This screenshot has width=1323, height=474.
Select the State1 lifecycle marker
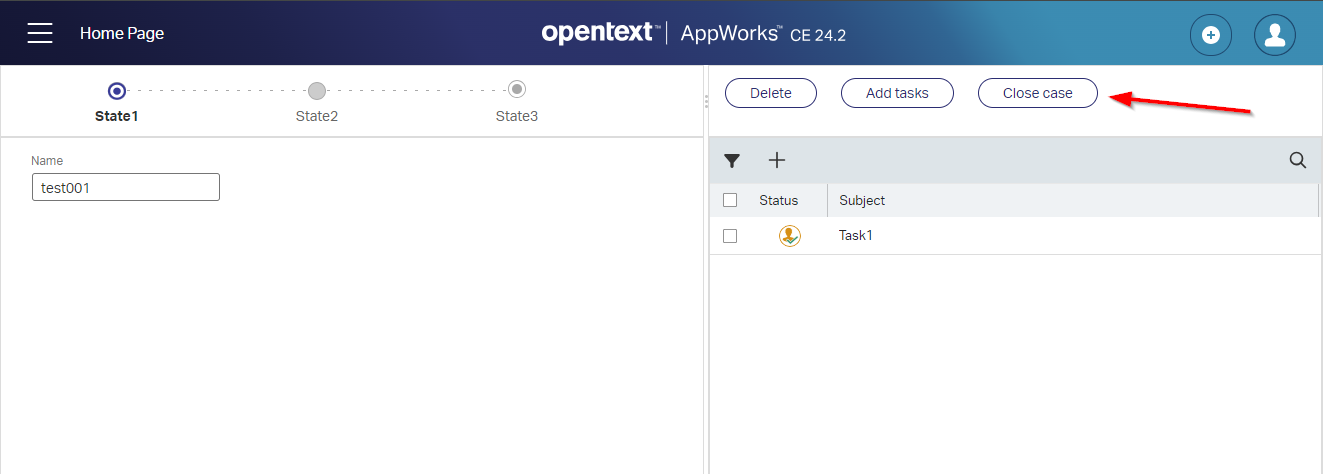click(117, 91)
